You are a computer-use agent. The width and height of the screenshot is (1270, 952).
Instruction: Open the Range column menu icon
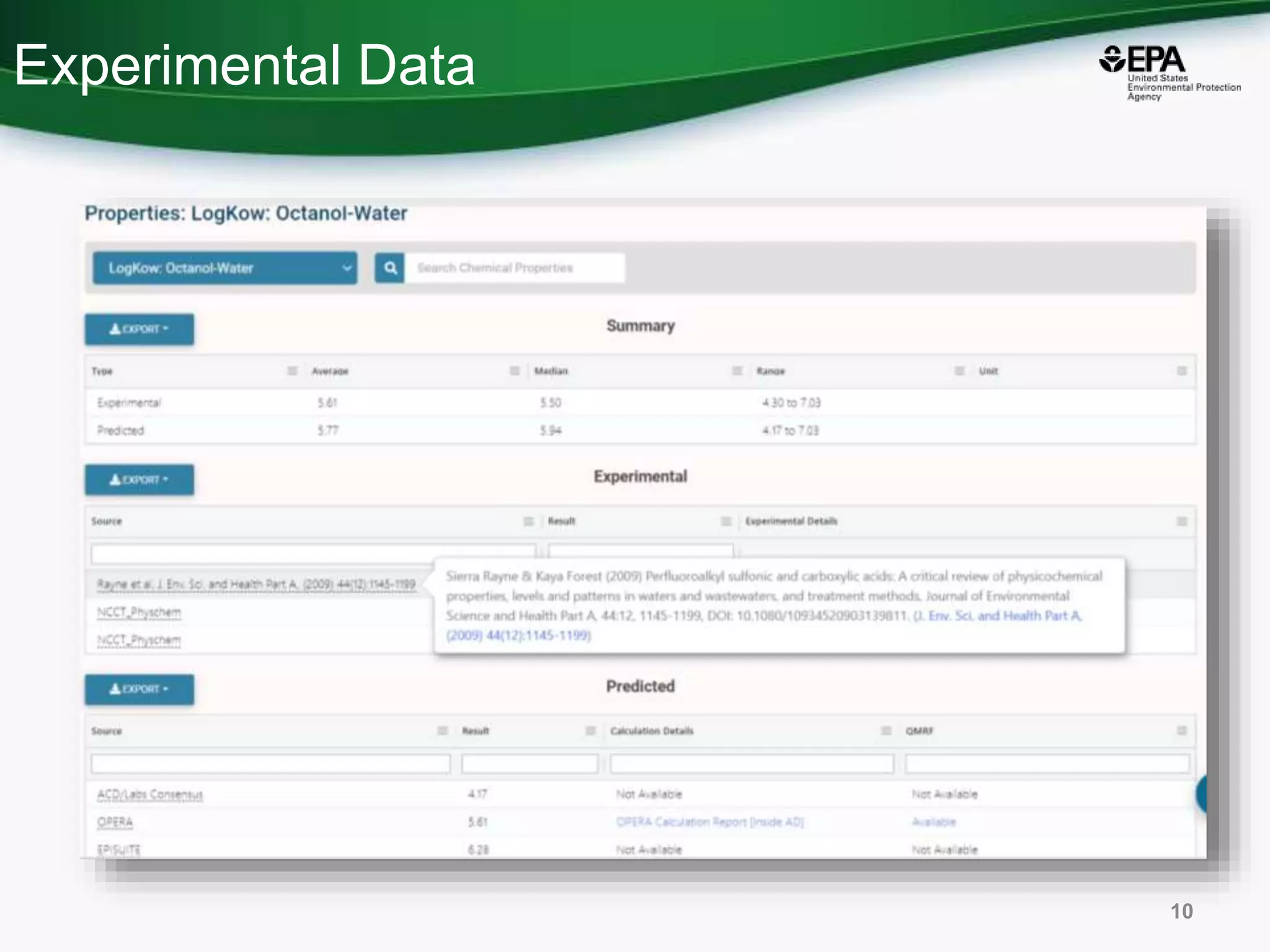[959, 371]
